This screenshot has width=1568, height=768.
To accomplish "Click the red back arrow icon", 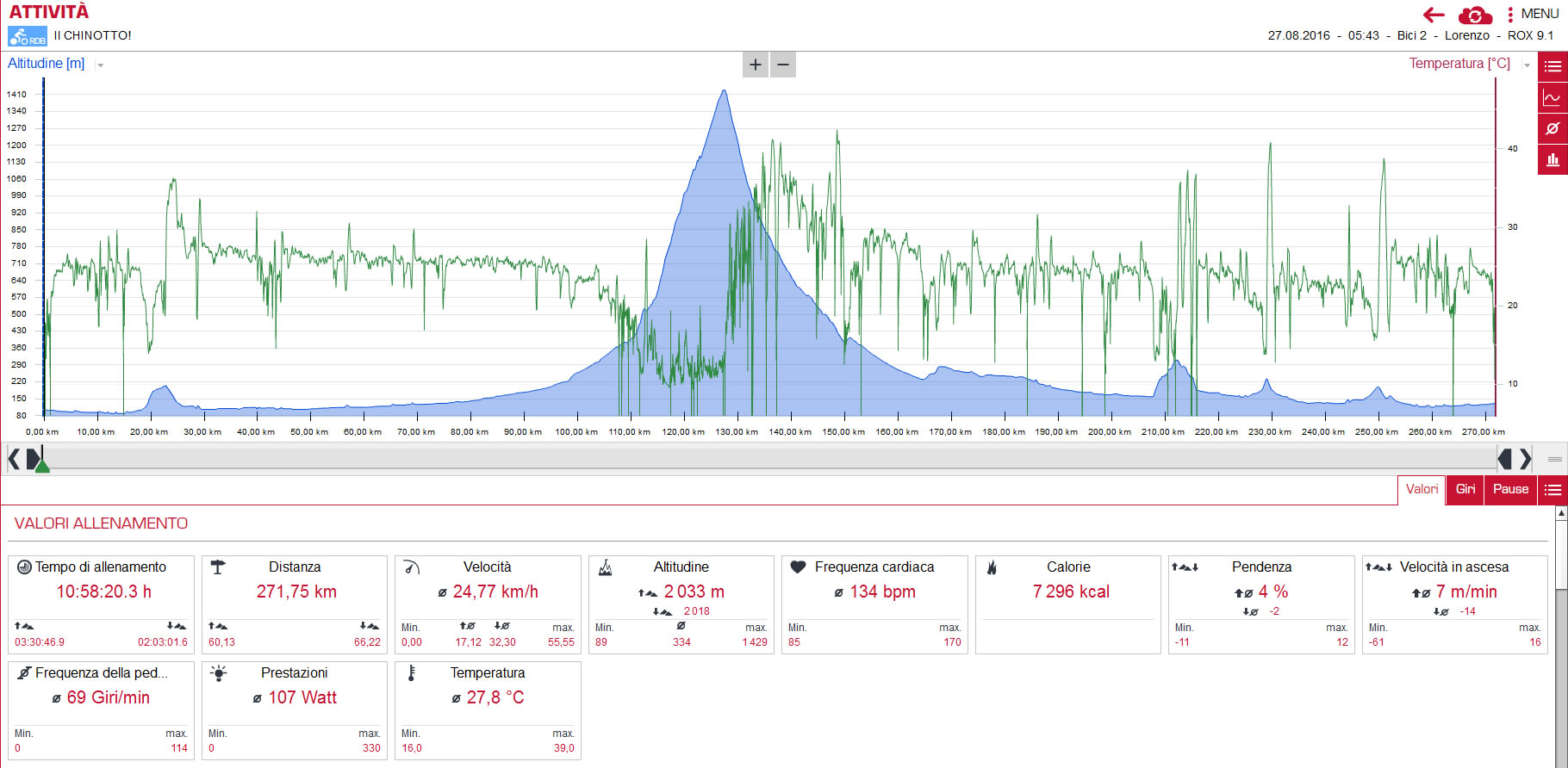I will (x=1434, y=15).
